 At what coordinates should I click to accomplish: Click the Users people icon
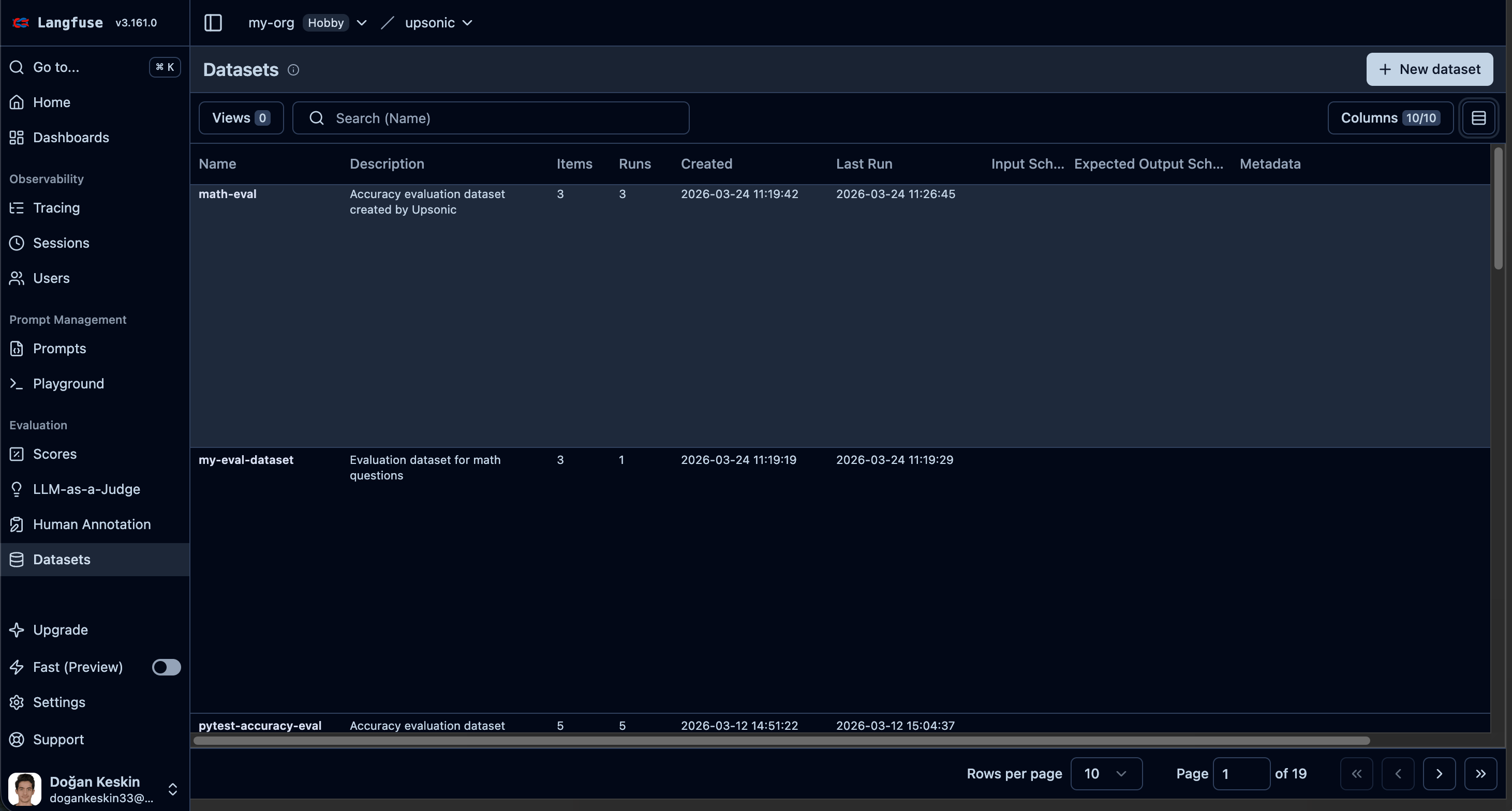(17, 278)
